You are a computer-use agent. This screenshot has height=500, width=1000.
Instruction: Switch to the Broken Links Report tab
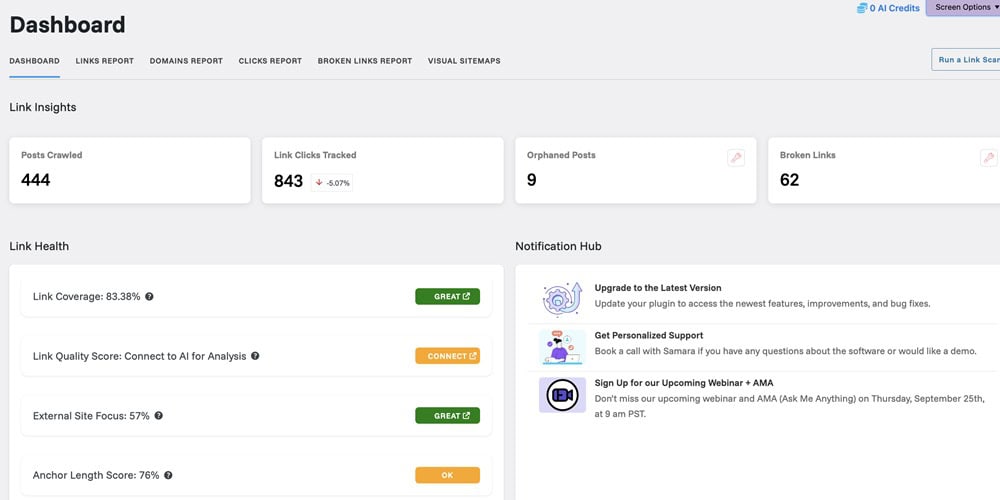point(365,61)
